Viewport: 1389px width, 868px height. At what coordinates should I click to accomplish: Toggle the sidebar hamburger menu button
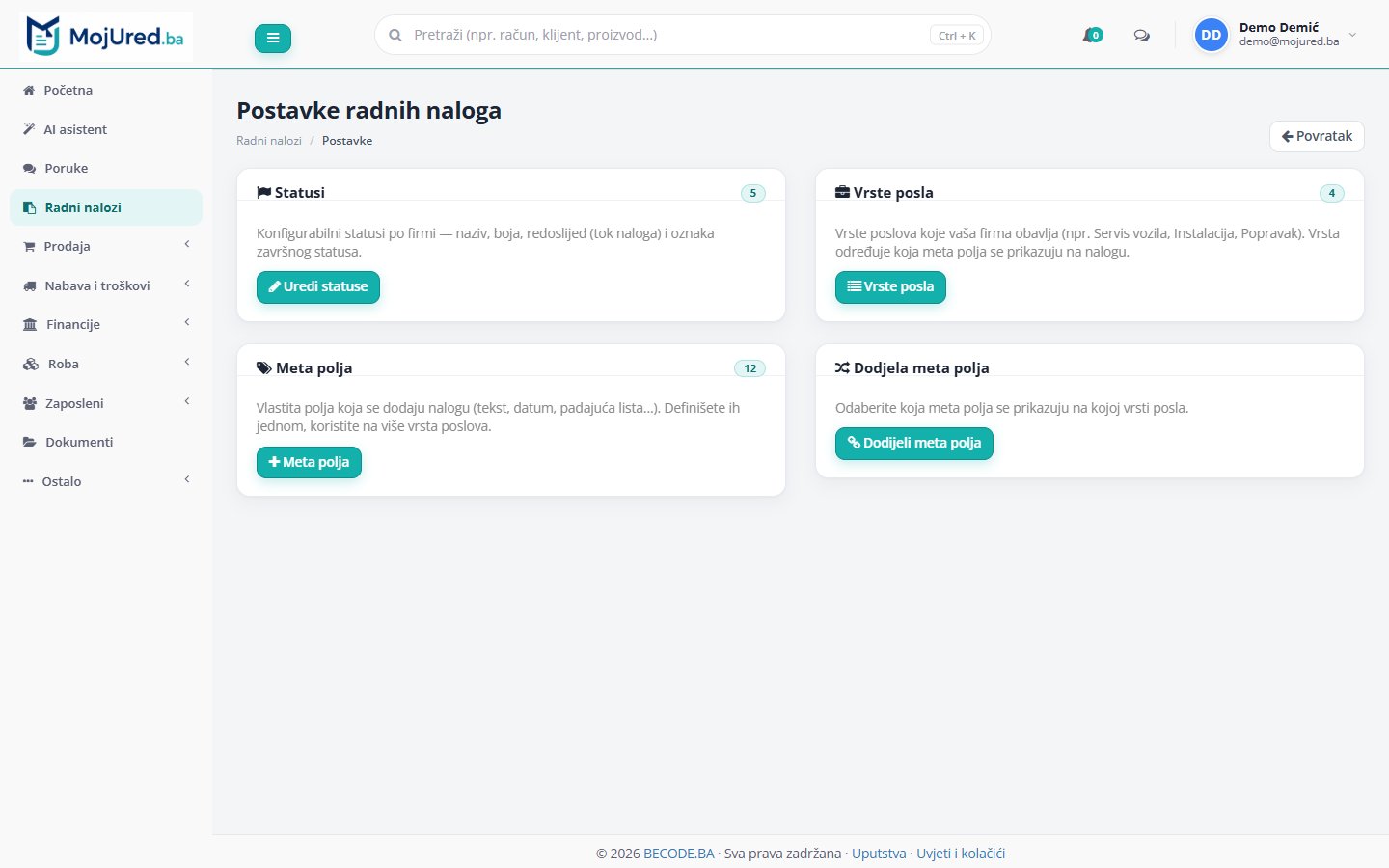click(273, 38)
